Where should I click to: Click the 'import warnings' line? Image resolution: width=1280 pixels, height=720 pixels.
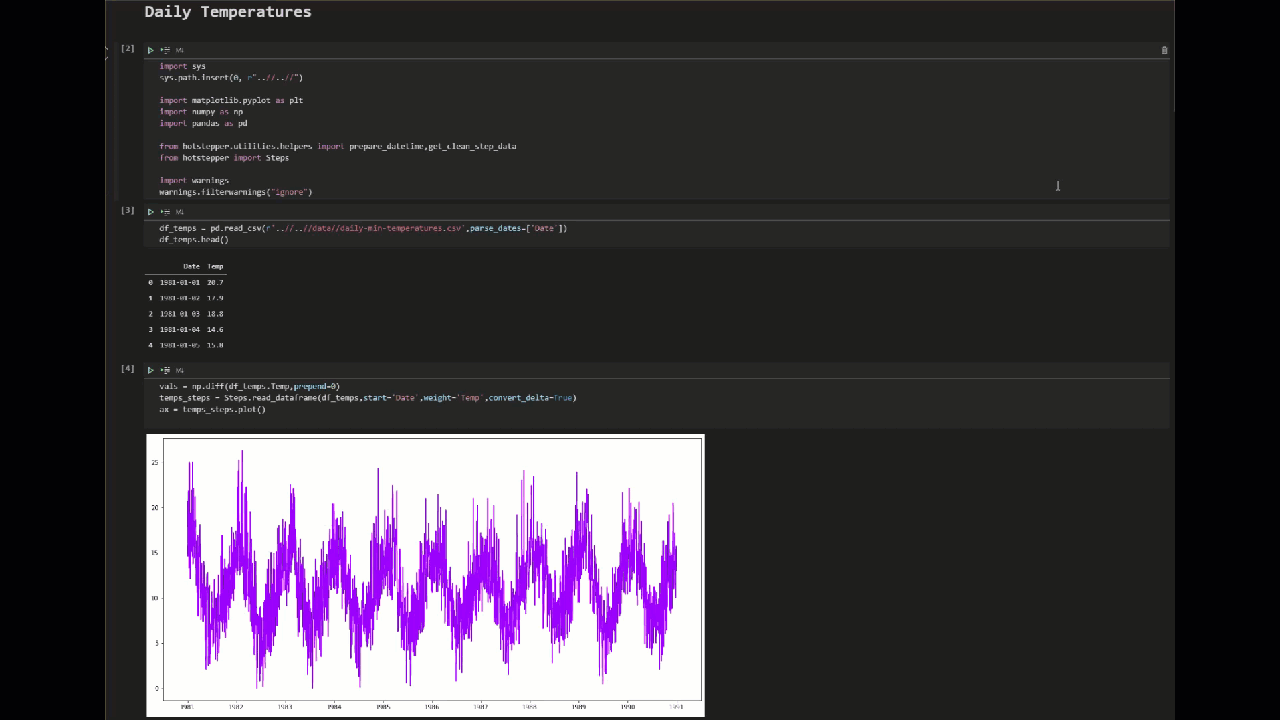tap(194, 180)
